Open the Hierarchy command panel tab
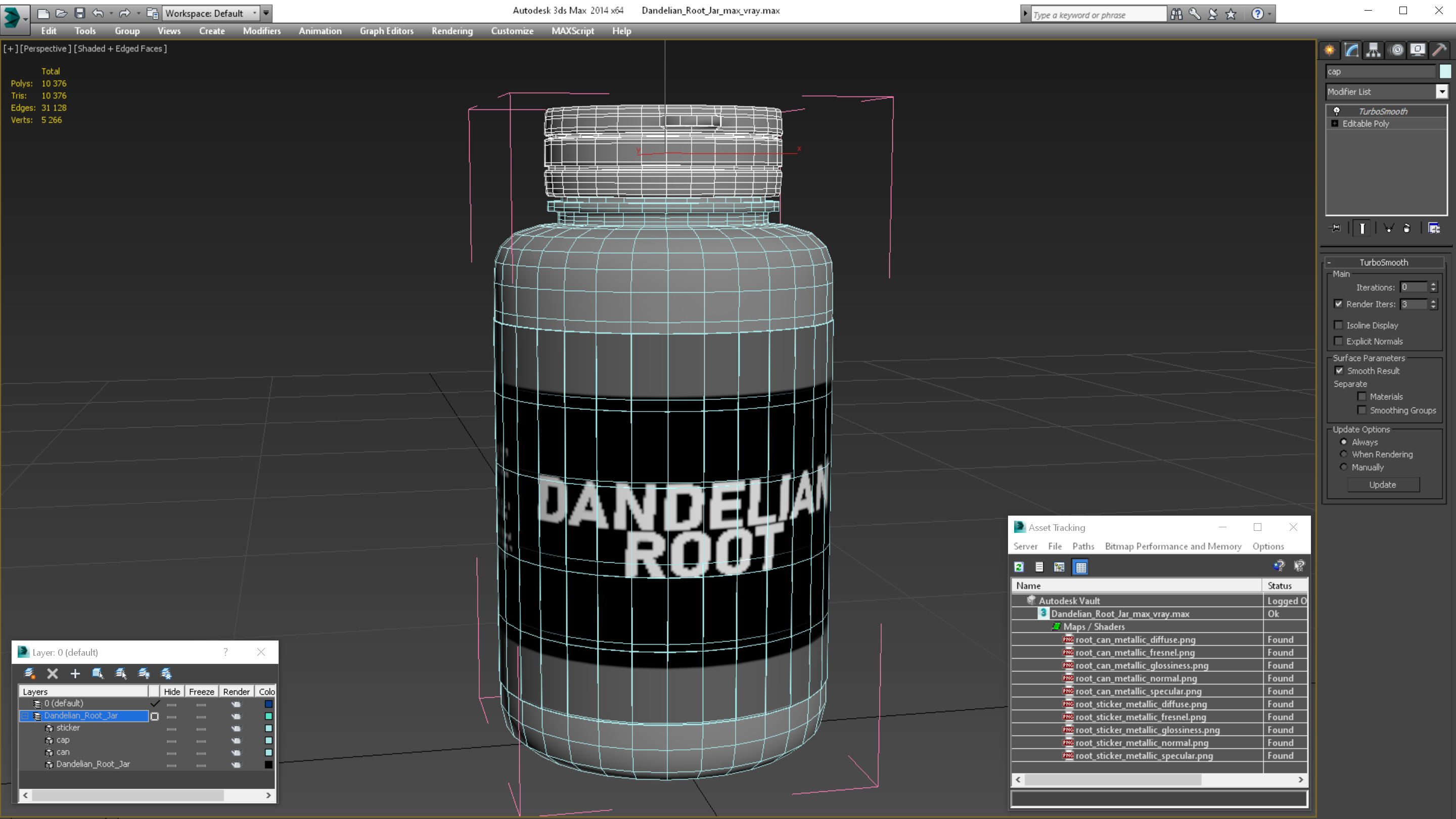 pyautogui.click(x=1373, y=51)
